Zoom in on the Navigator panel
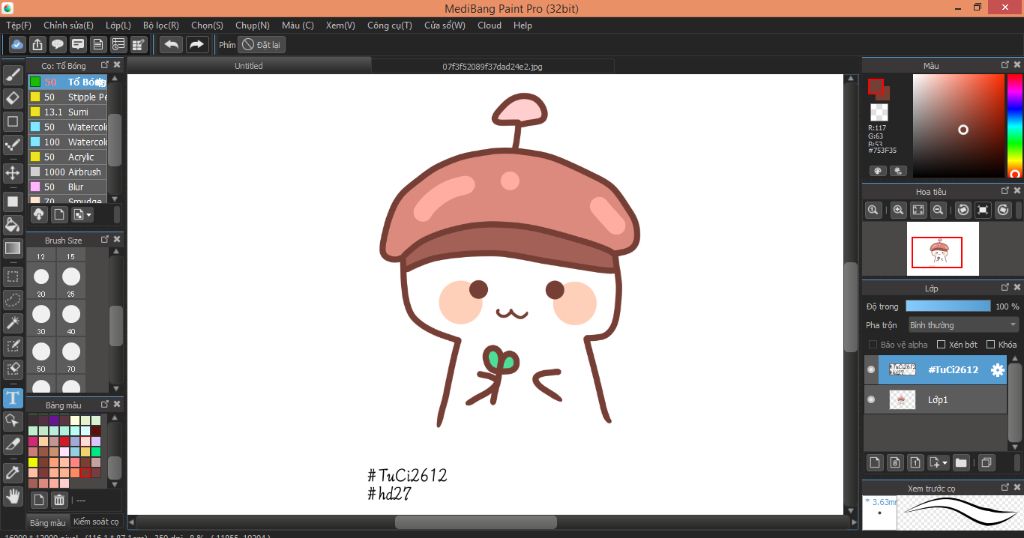Viewport: 1024px width, 538px height. click(898, 210)
